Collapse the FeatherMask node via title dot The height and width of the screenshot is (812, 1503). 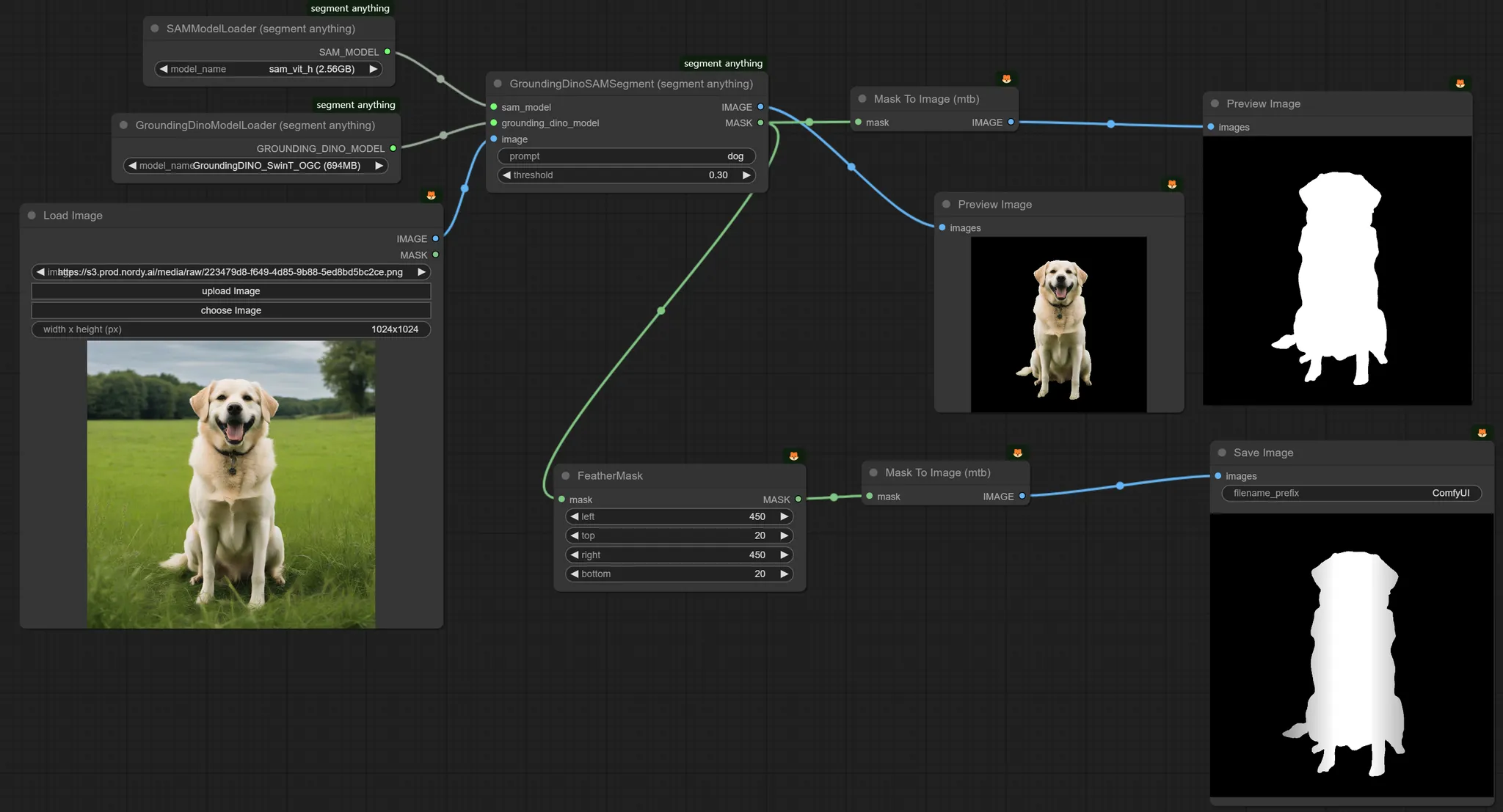point(566,476)
